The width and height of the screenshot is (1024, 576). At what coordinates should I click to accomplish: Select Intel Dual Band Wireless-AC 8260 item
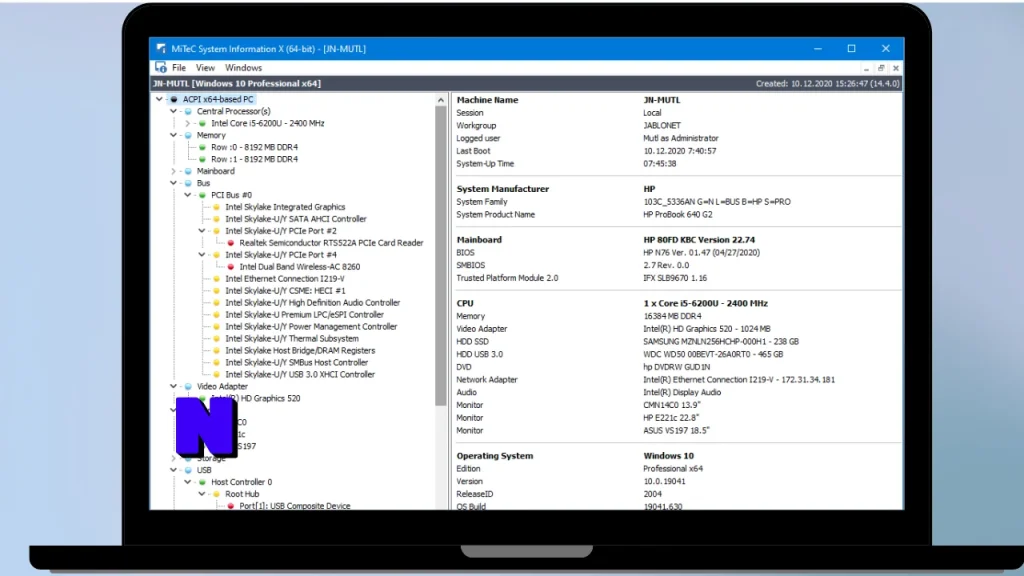click(x=300, y=266)
